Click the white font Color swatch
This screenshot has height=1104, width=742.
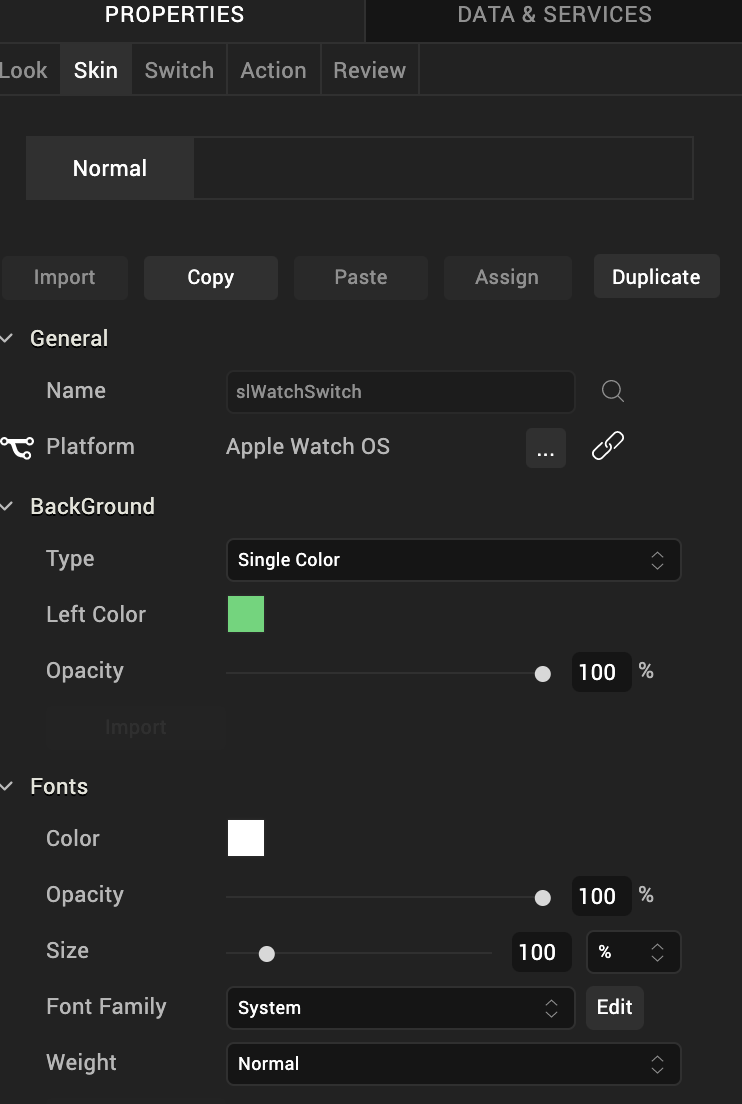(x=246, y=838)
